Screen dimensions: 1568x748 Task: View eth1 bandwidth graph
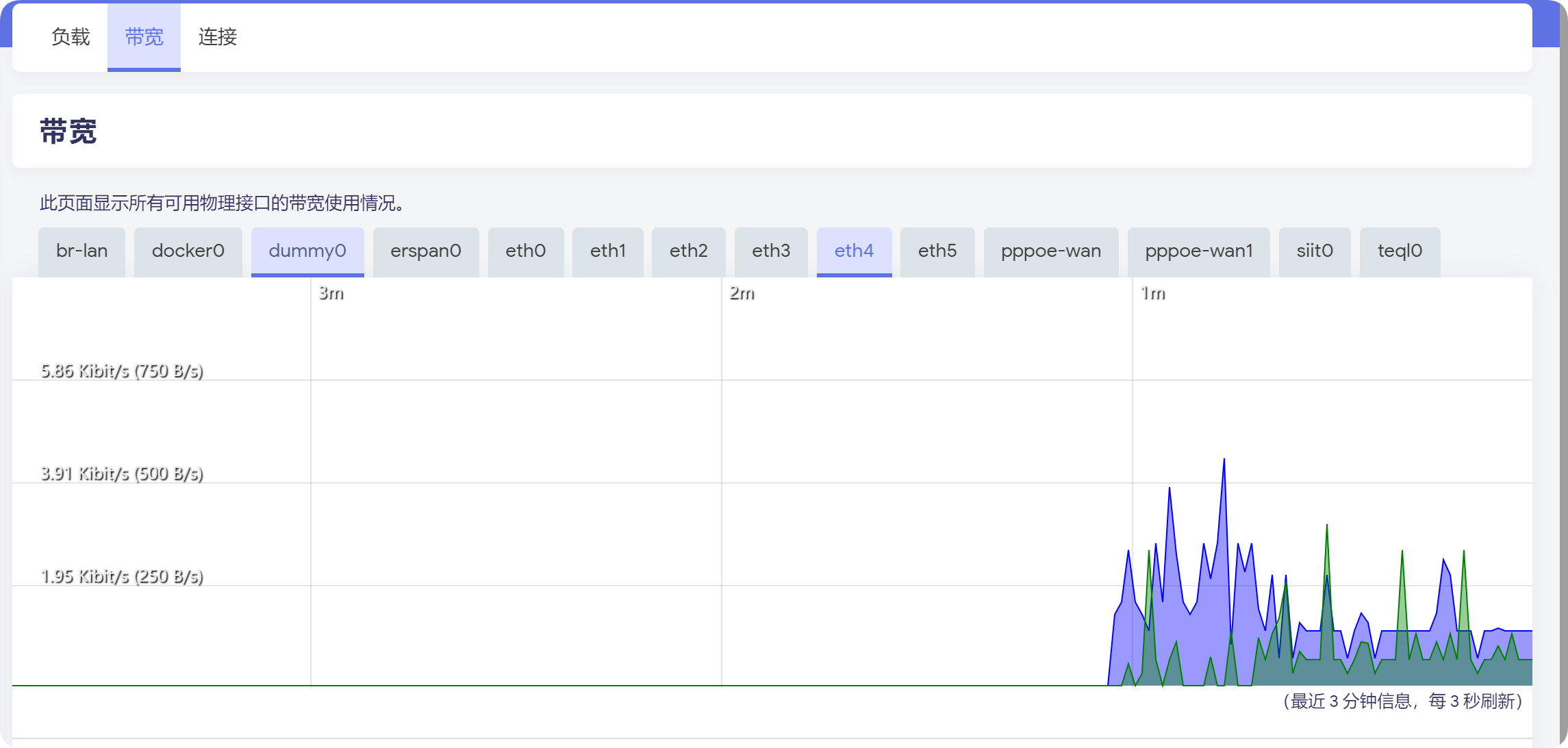[x=607, y=251]
